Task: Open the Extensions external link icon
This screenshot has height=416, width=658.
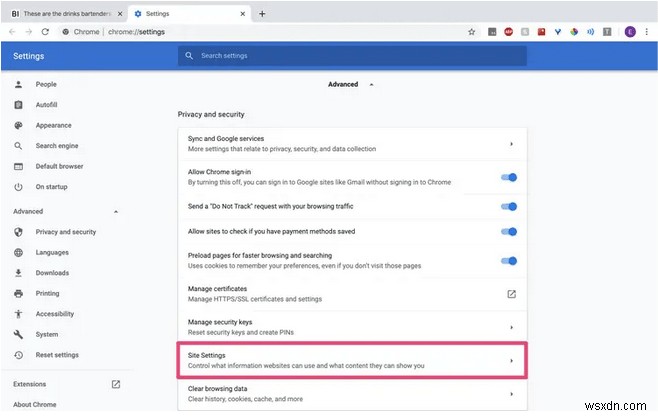Action: pyautogui.click(x=116, y=384)
